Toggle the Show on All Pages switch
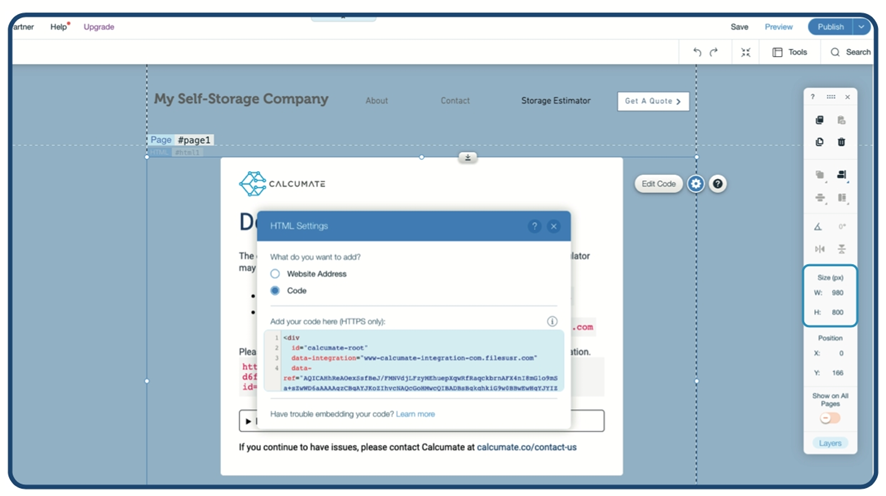This screenshot has width=886, height=496. (x=830, y=418)
